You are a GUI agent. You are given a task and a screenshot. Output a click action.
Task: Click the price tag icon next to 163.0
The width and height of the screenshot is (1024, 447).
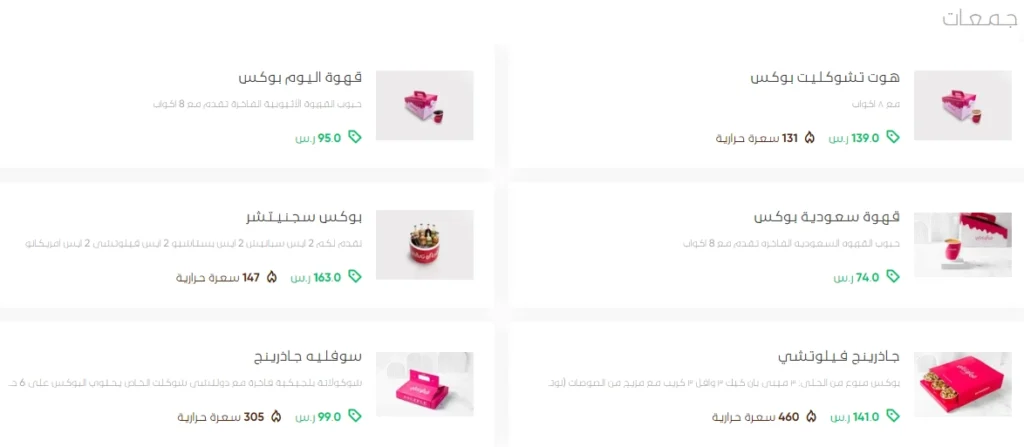coord(355,276)
